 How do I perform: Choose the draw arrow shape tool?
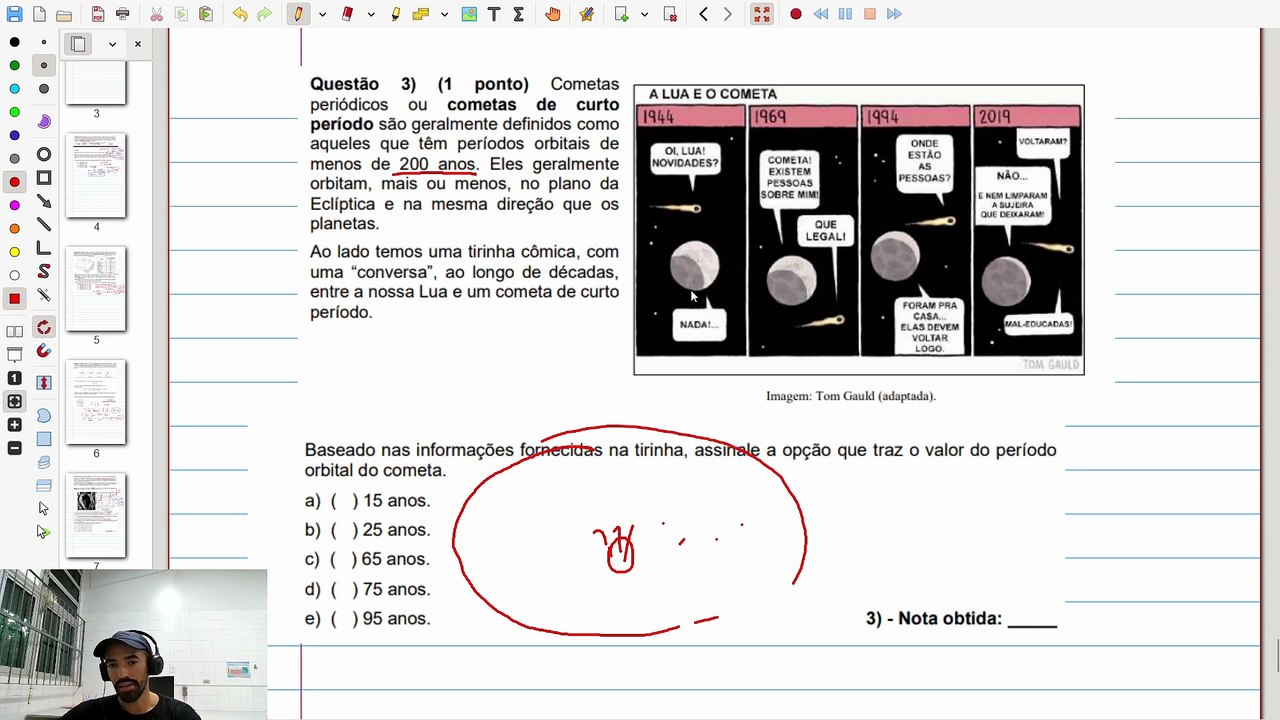pos(44,201)
